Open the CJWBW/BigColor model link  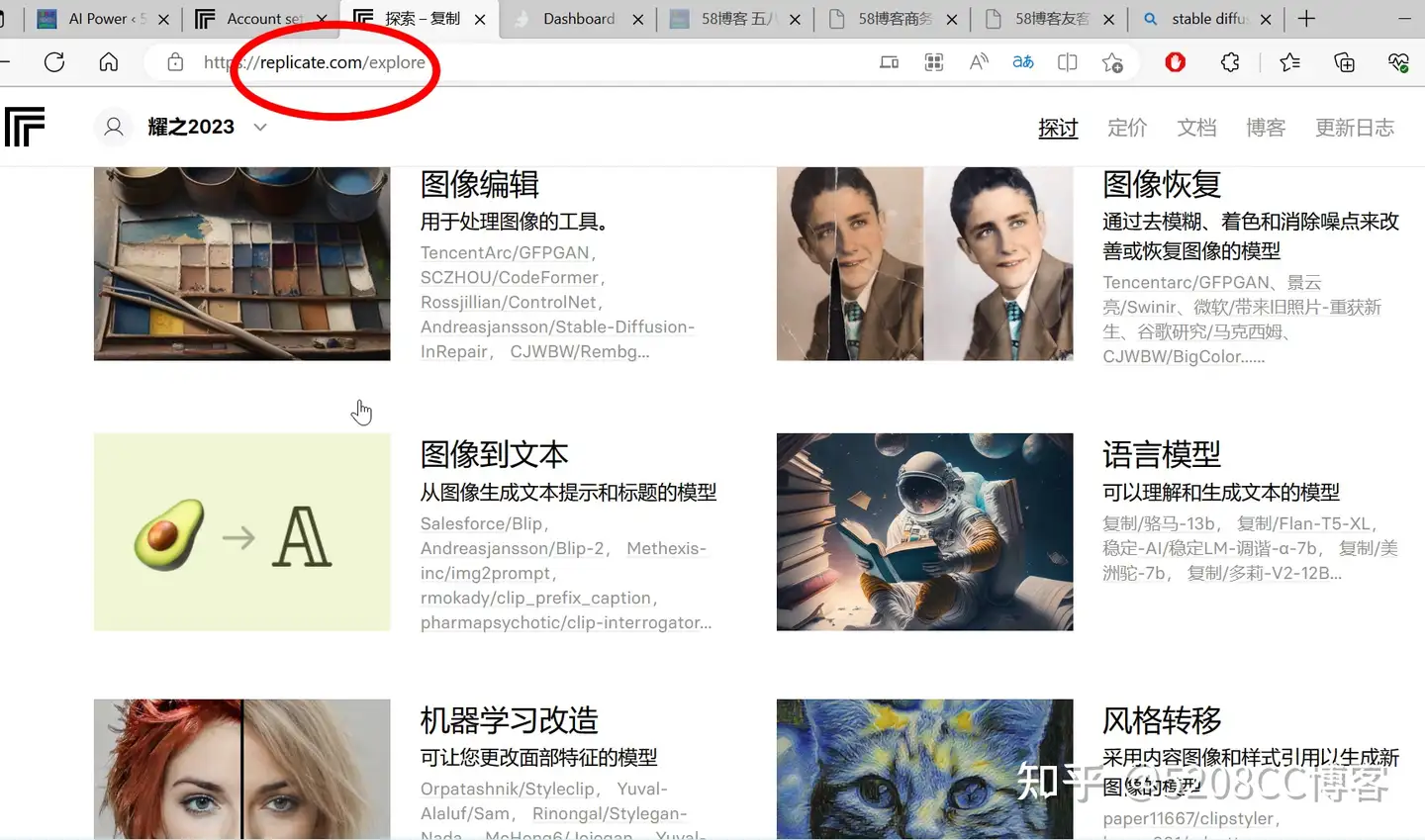1173,356
